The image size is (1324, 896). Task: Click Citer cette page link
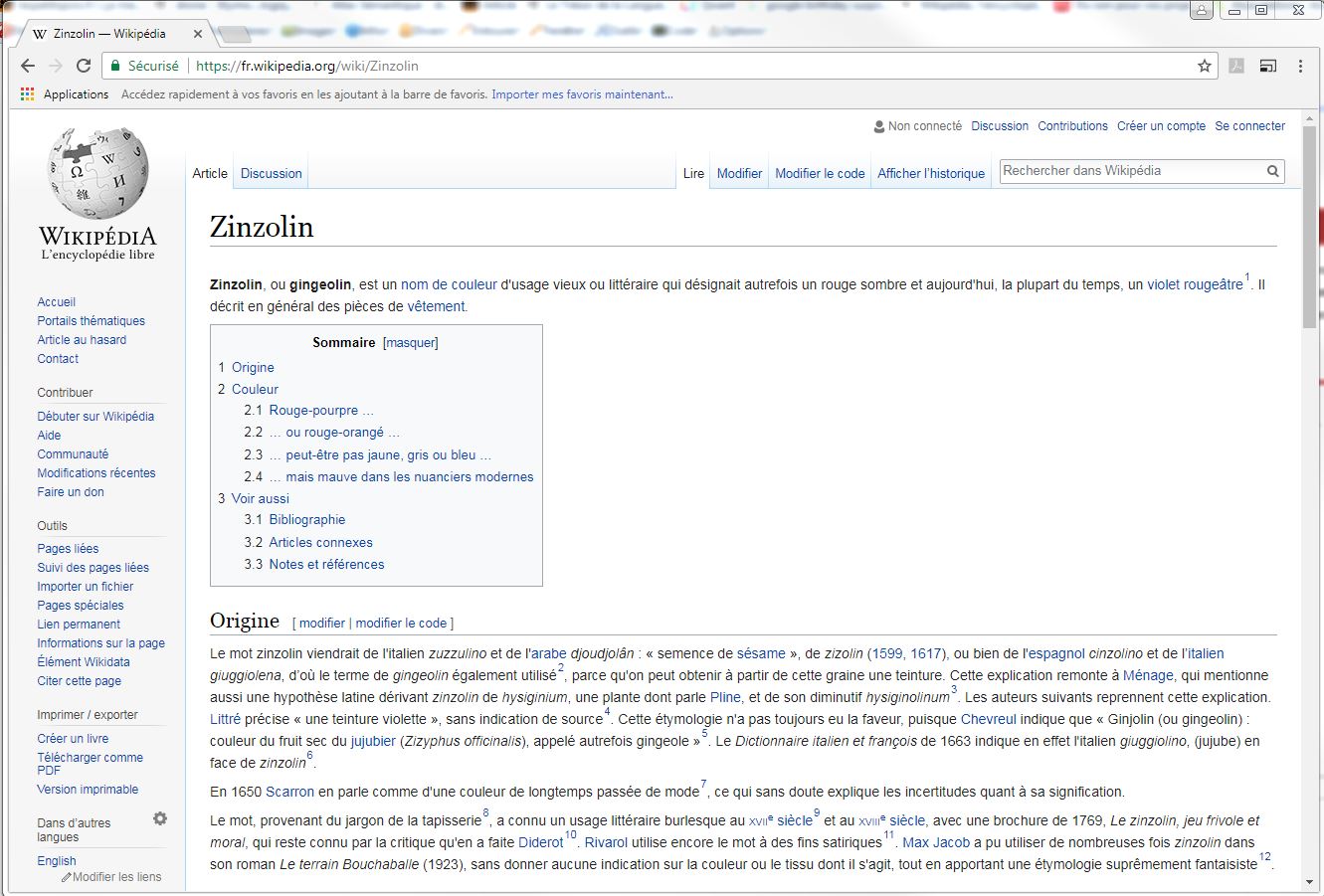coord(80,681)
